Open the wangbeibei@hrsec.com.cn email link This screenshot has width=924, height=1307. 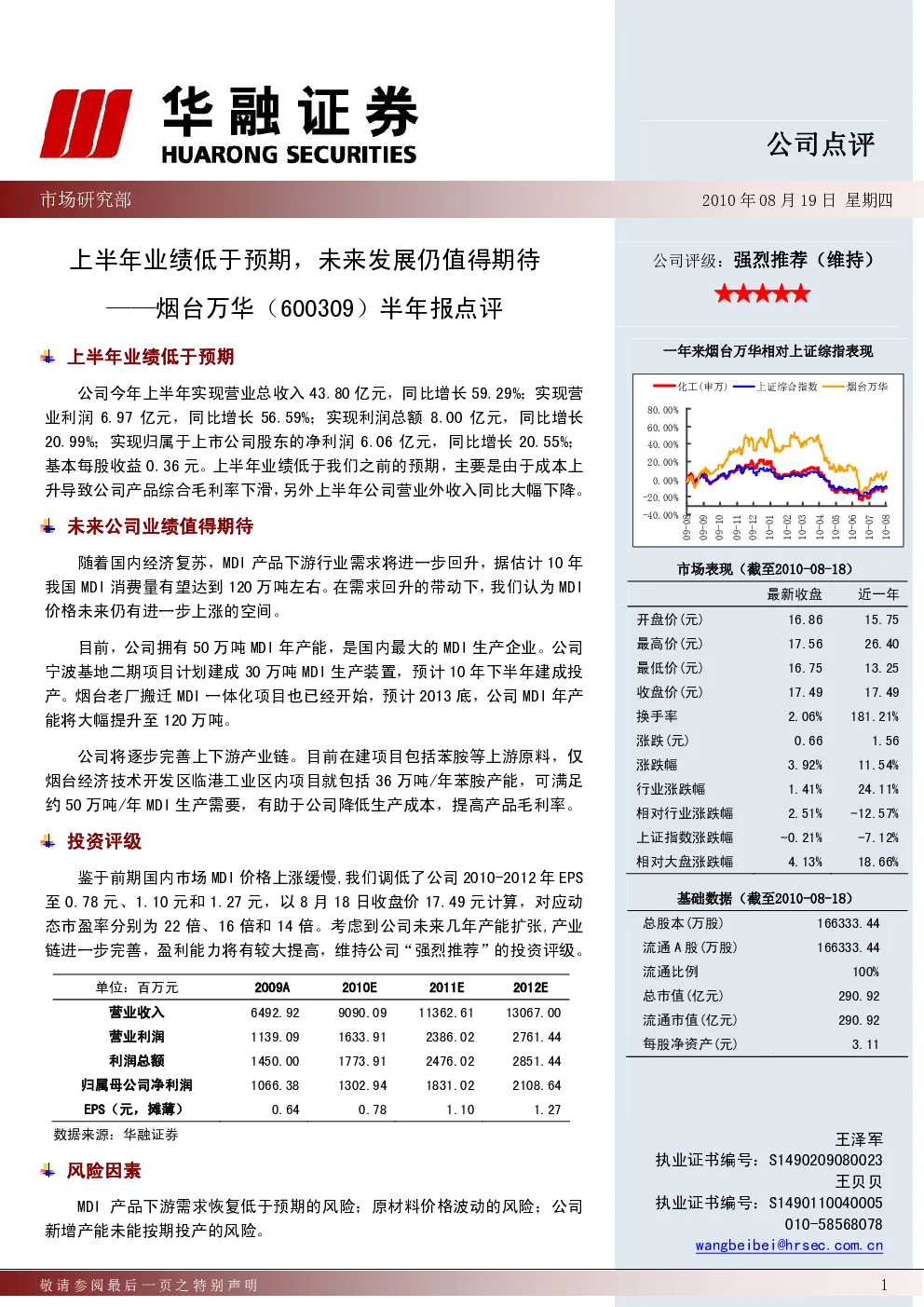[x=789, y=1246]
